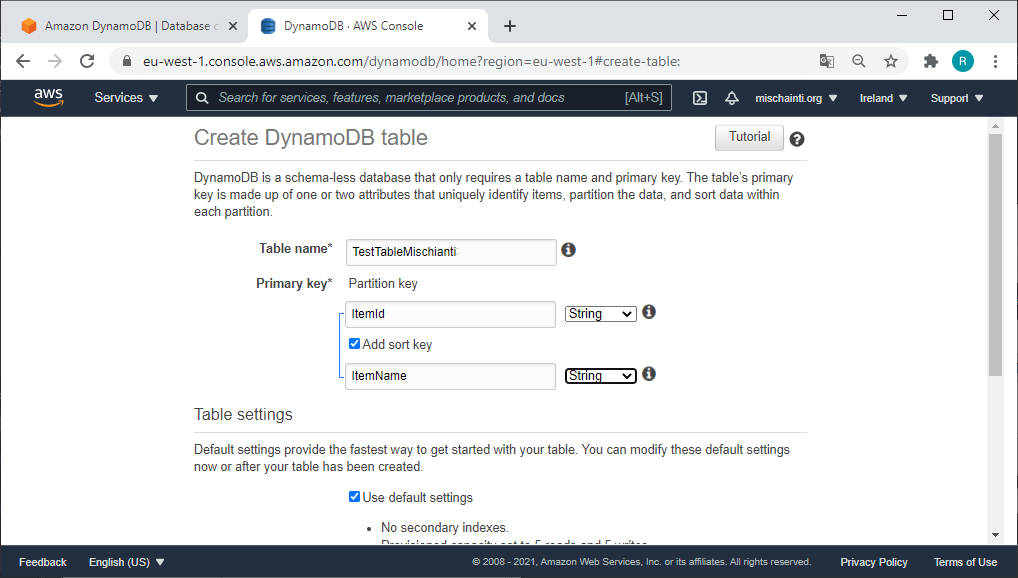Open the Chrome three-dot menu
The width and height of the screenshot is (1018, 578).
pos(995,61)
